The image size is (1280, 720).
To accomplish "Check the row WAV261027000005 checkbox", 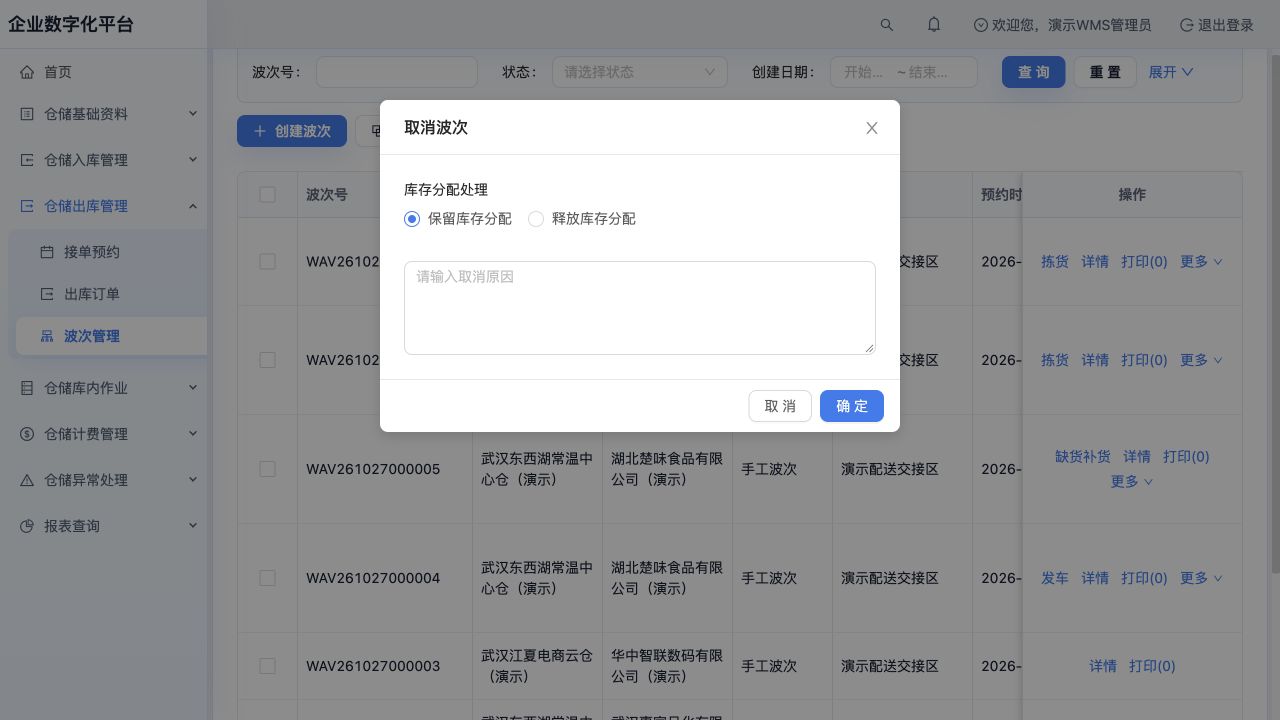I will click(x=267, y=469).
